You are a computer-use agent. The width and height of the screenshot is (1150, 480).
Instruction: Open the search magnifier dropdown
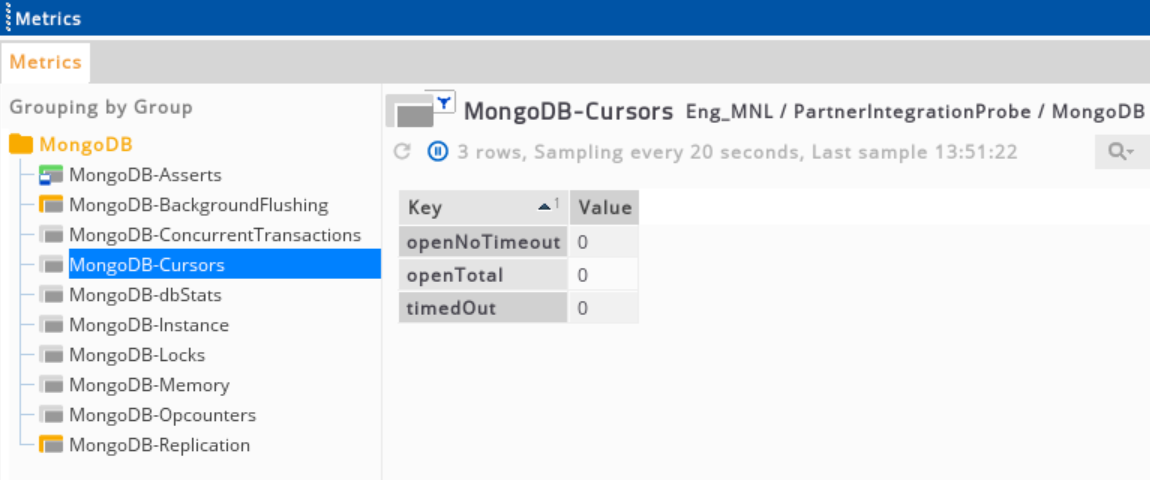(1121, 152)
